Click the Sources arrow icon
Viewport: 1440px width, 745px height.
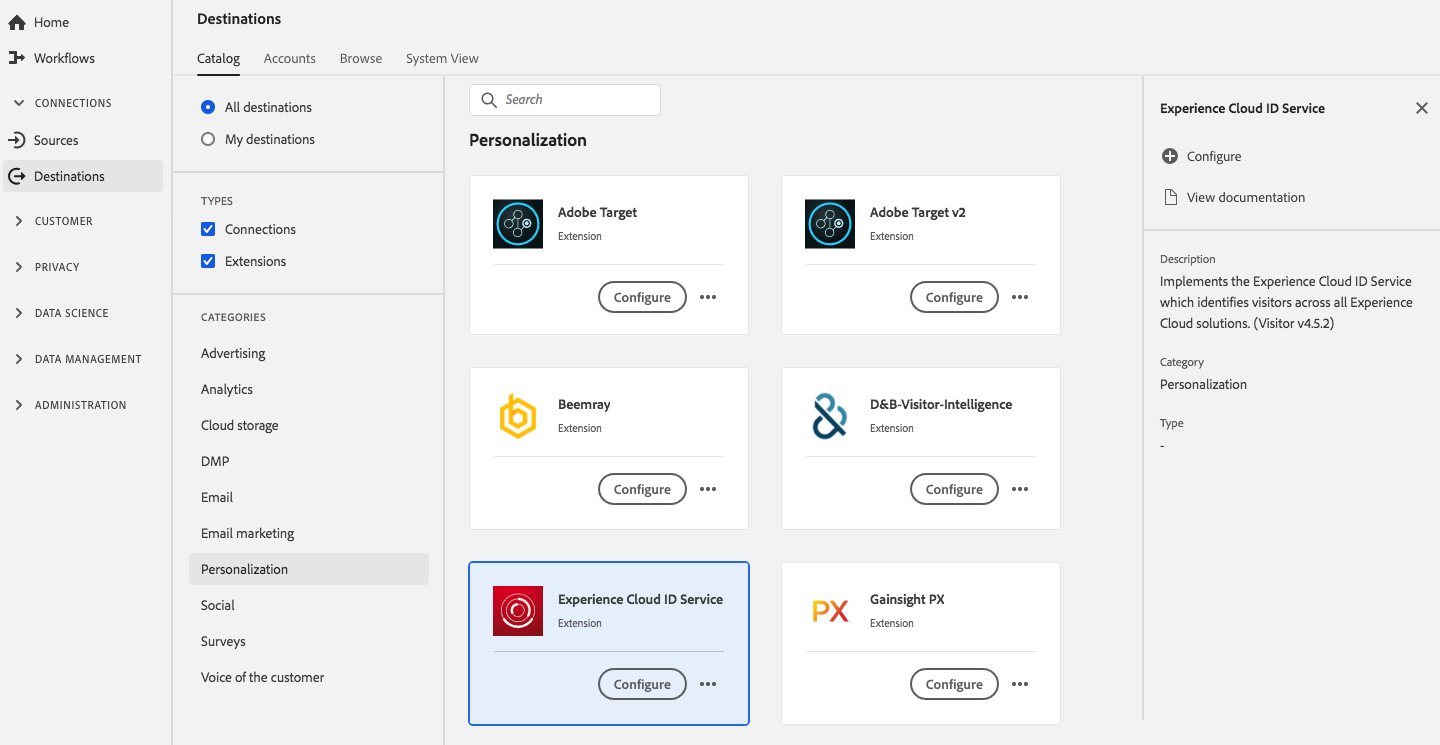tap(16, 140)
